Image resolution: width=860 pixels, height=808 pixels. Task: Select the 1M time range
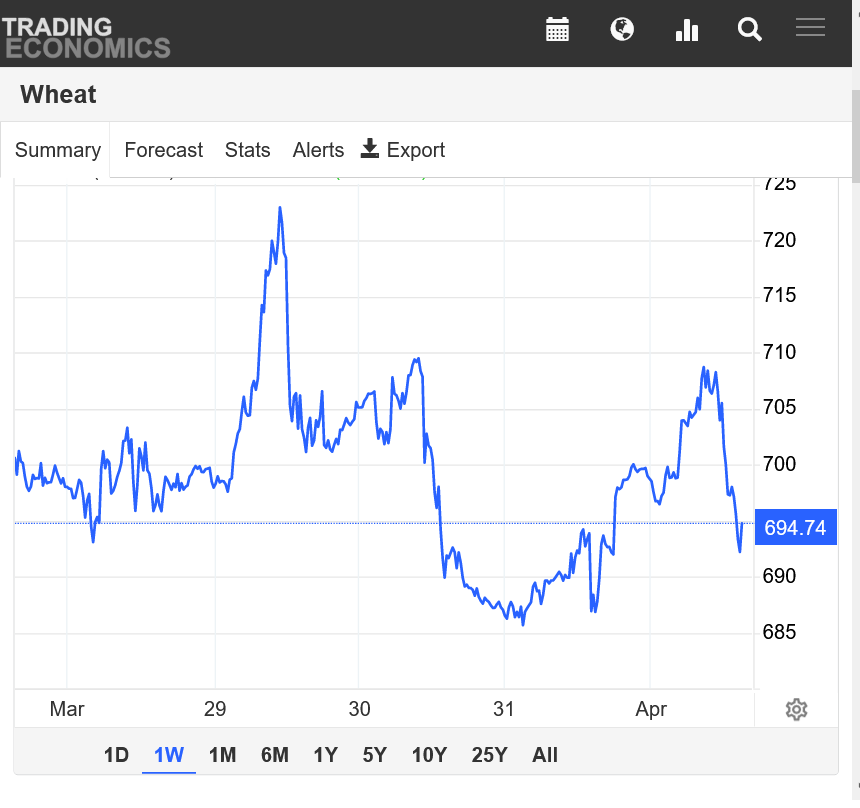click(x=222, y=755)
